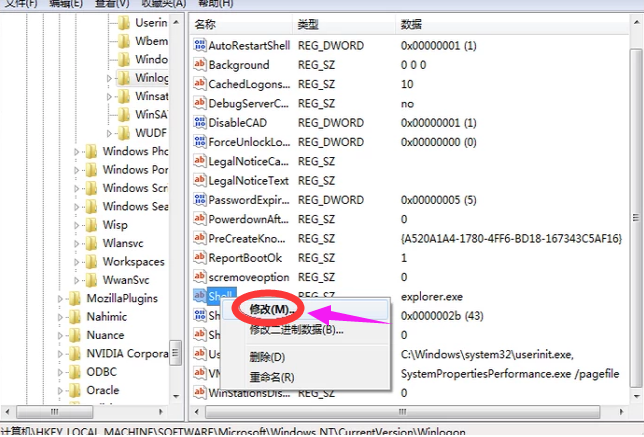Click the tree pane vertical scrollbar

pos(177,200)
